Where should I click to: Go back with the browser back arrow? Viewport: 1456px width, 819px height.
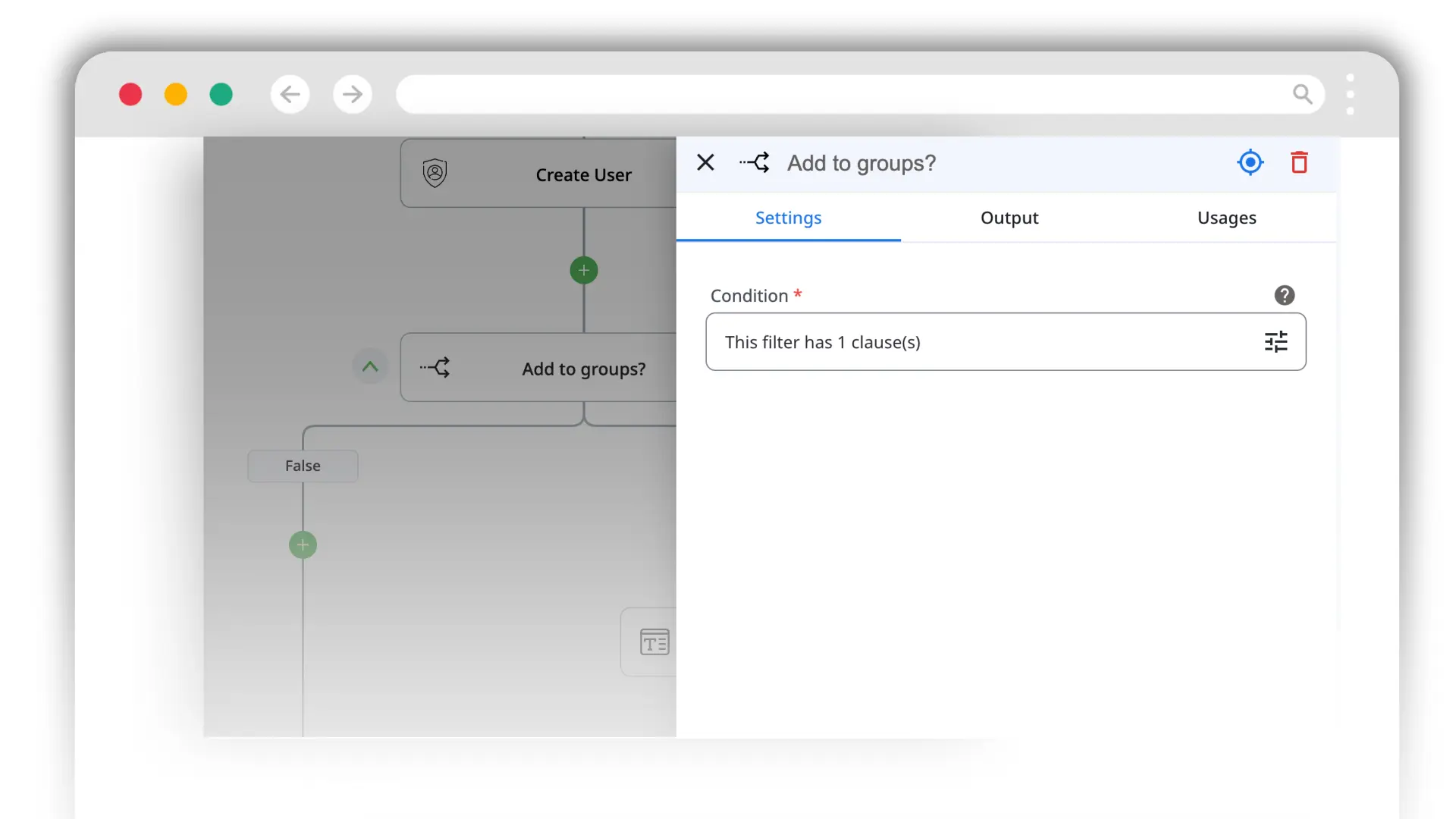[x=290, y=94]
